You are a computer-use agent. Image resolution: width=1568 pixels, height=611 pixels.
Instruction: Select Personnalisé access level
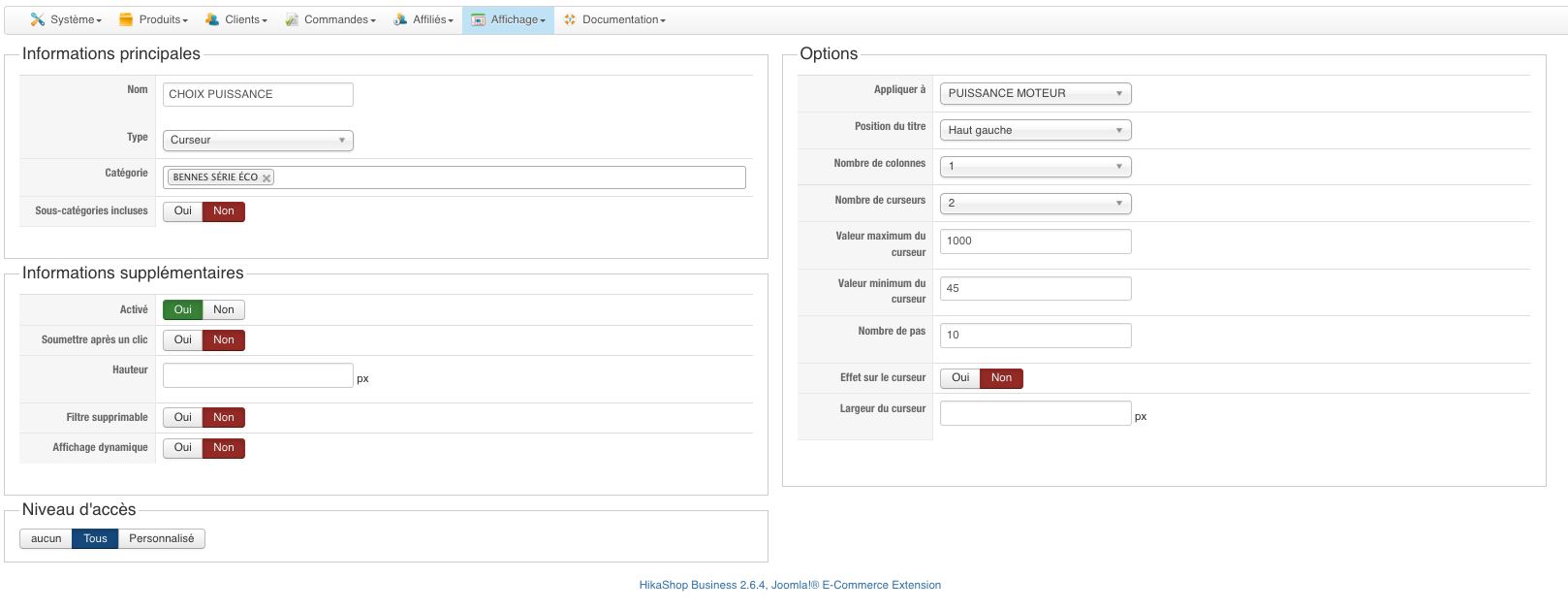coord(162,539)
